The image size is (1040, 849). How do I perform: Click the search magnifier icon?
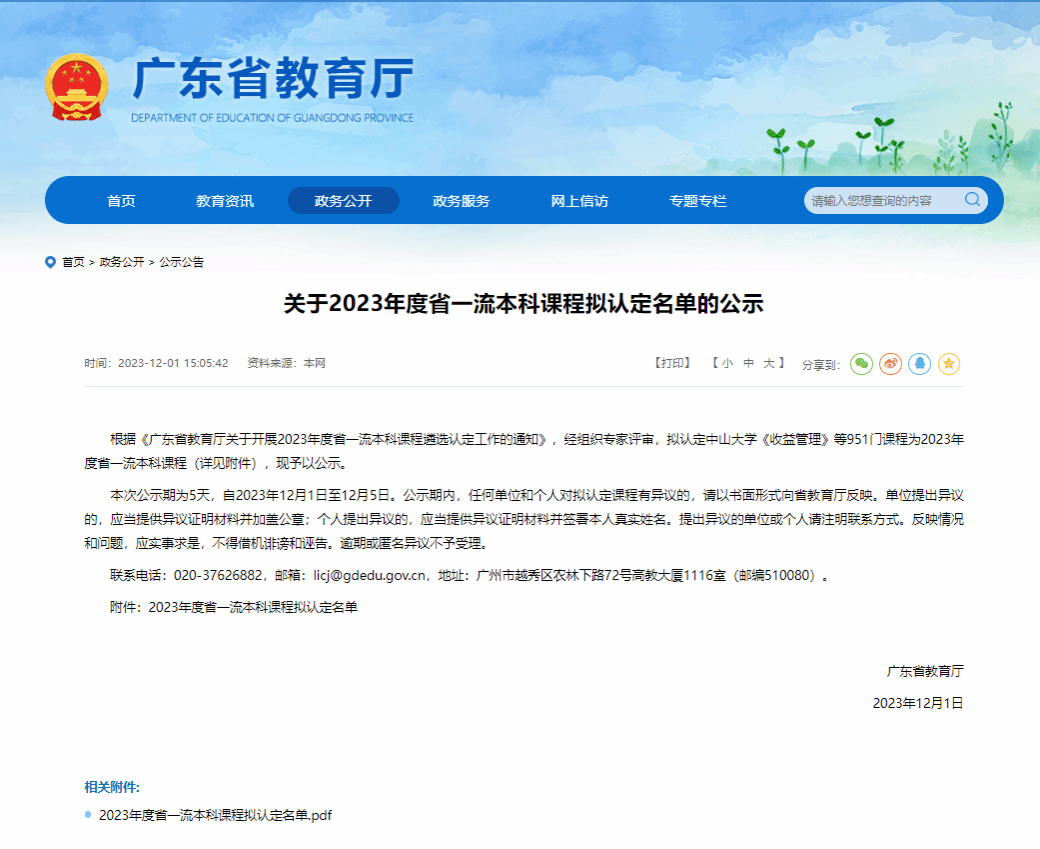pyautogui.click(x=972, y=200)
